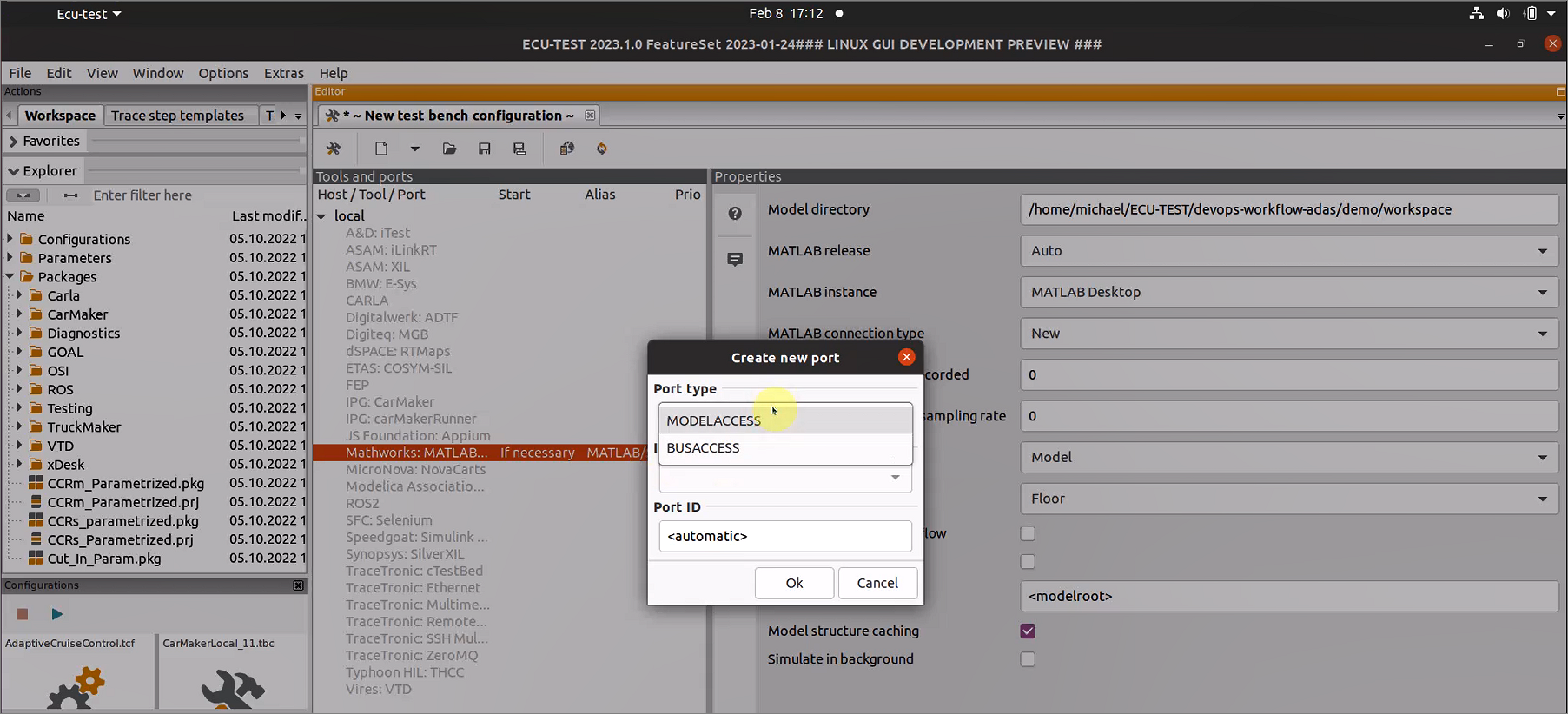The image size is (1568, 714).
Task: Collapse the Packages folder
Action: (x=10, y=276)
